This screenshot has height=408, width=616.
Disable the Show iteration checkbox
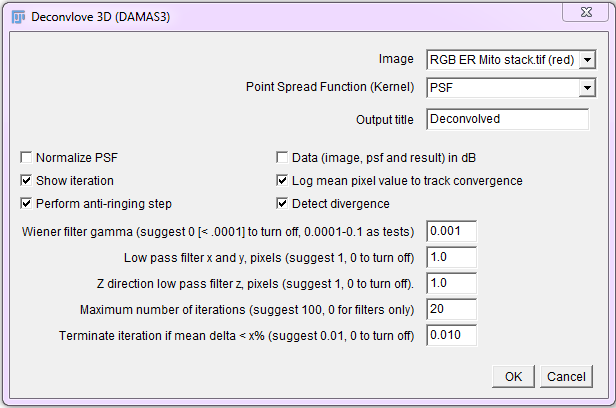click(26, 181)
